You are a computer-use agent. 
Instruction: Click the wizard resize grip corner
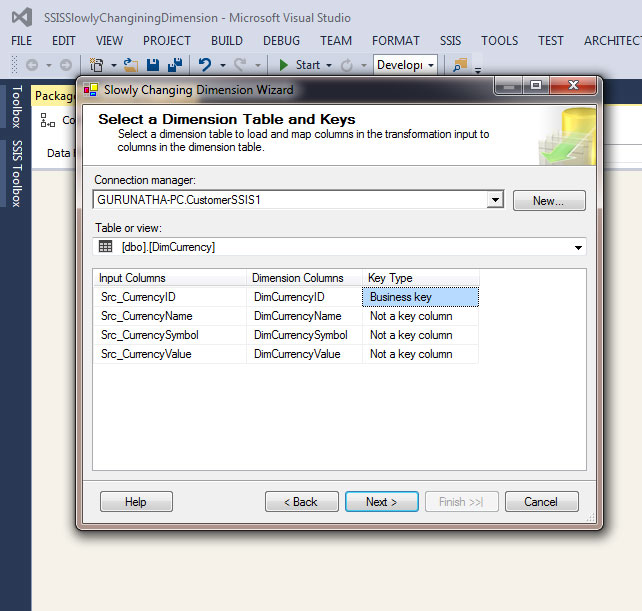590,518
